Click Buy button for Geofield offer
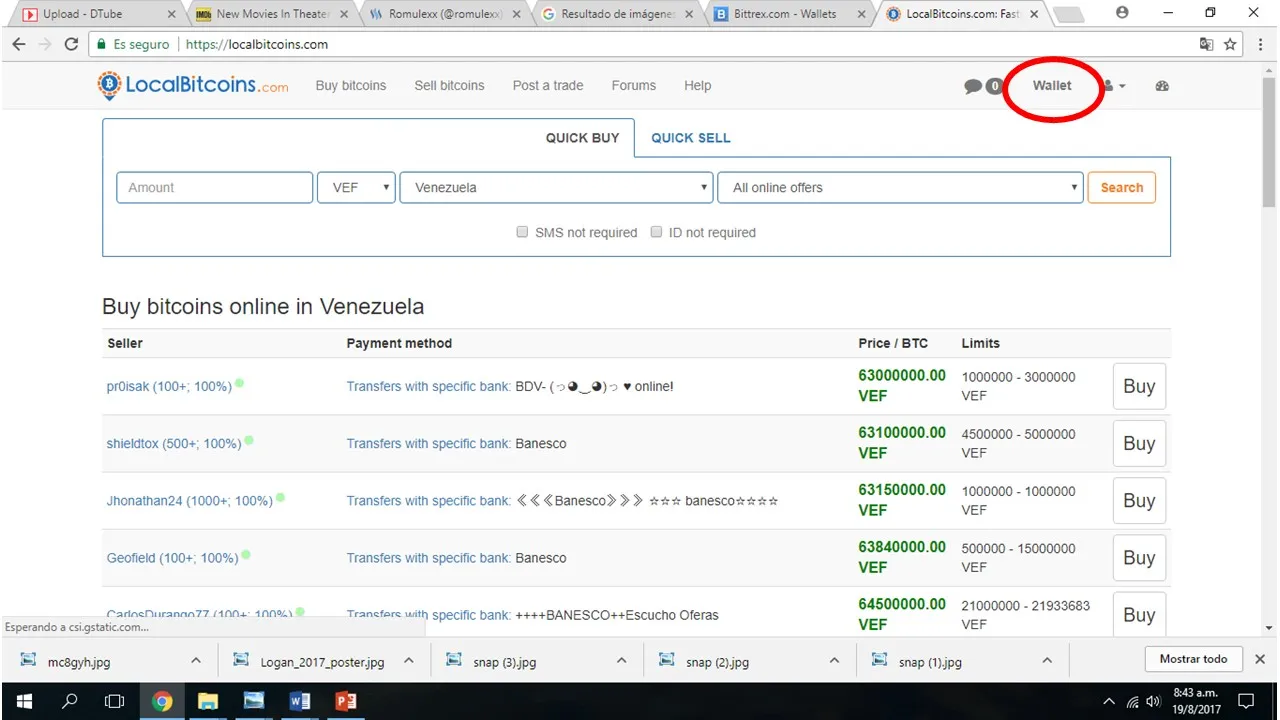The height and width of the screenshot is (720, 1280). tap(1139, 557)
